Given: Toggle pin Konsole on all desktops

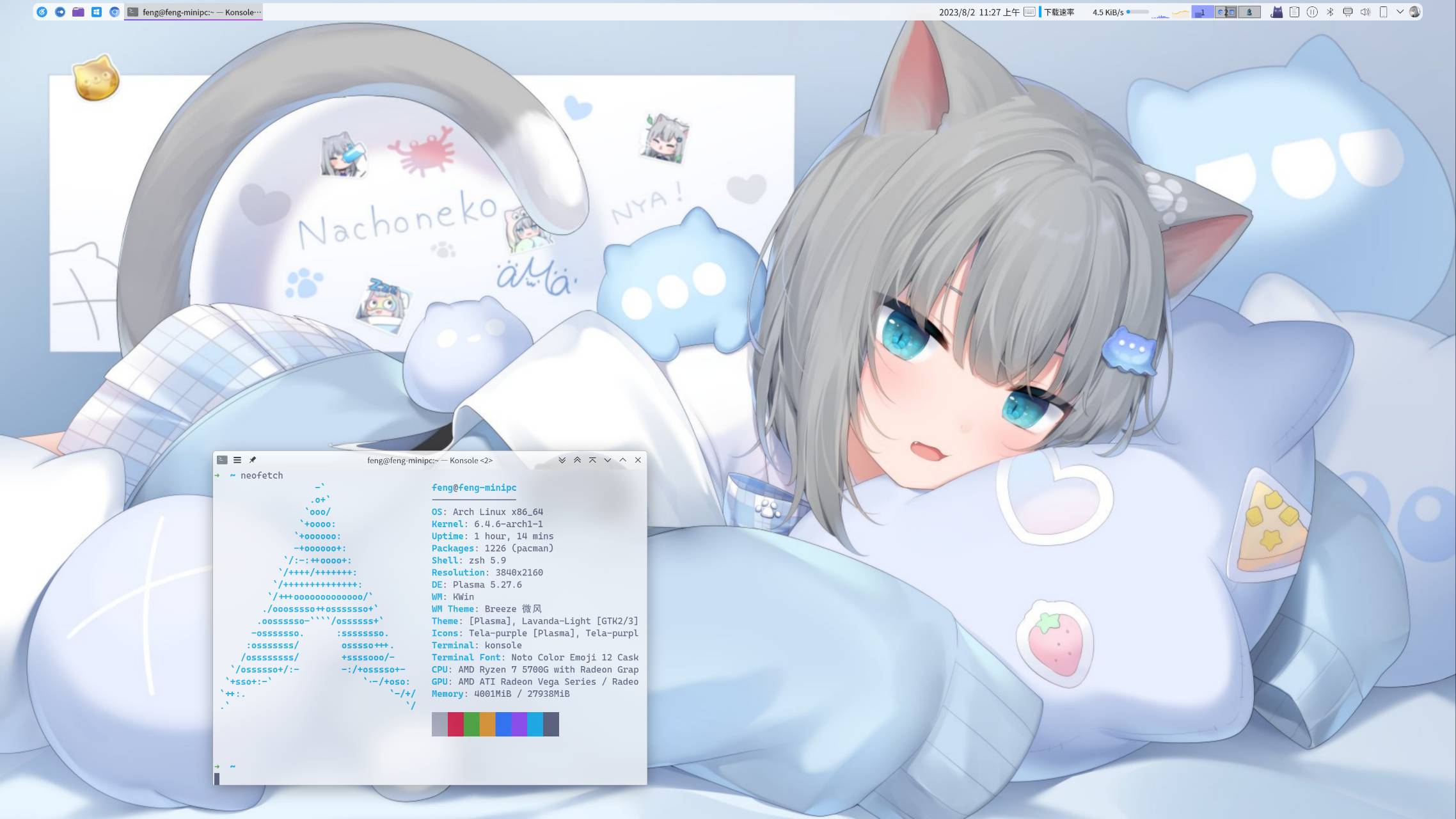Looking at the screenshot, I should click(x=253, y=460).
